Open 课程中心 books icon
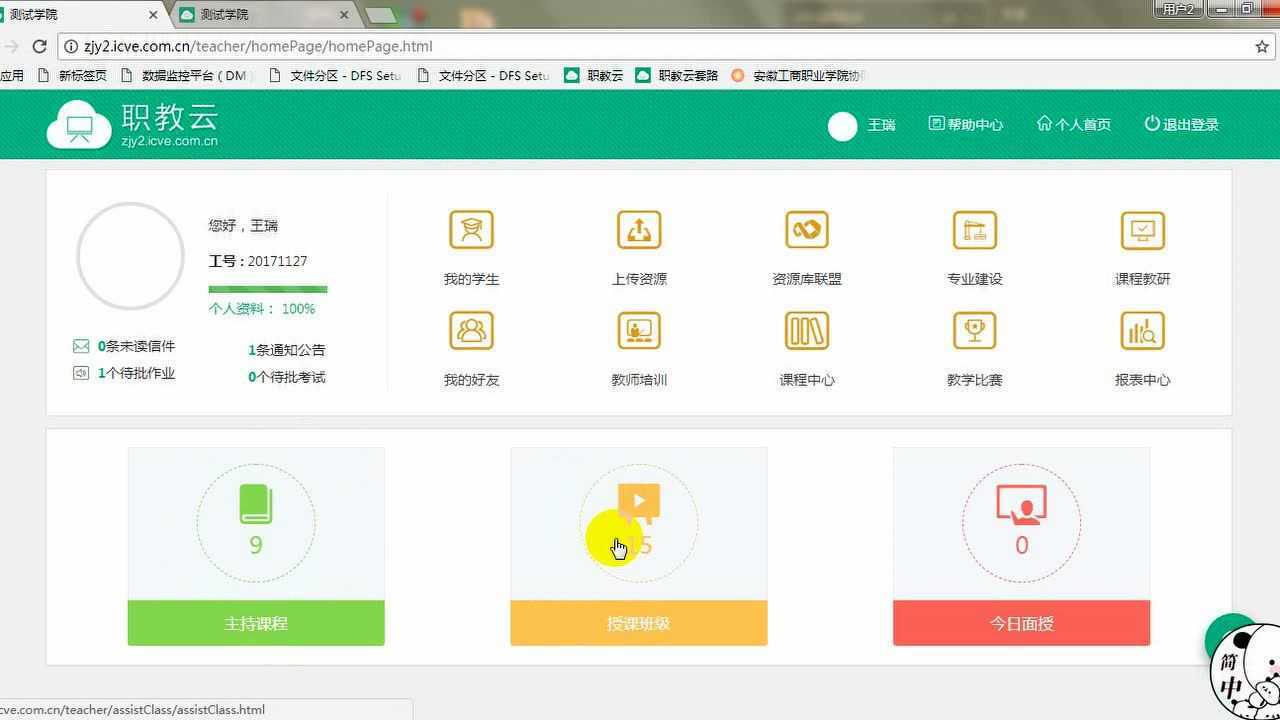The image size is (1280, 720). [x=807, y=330]
